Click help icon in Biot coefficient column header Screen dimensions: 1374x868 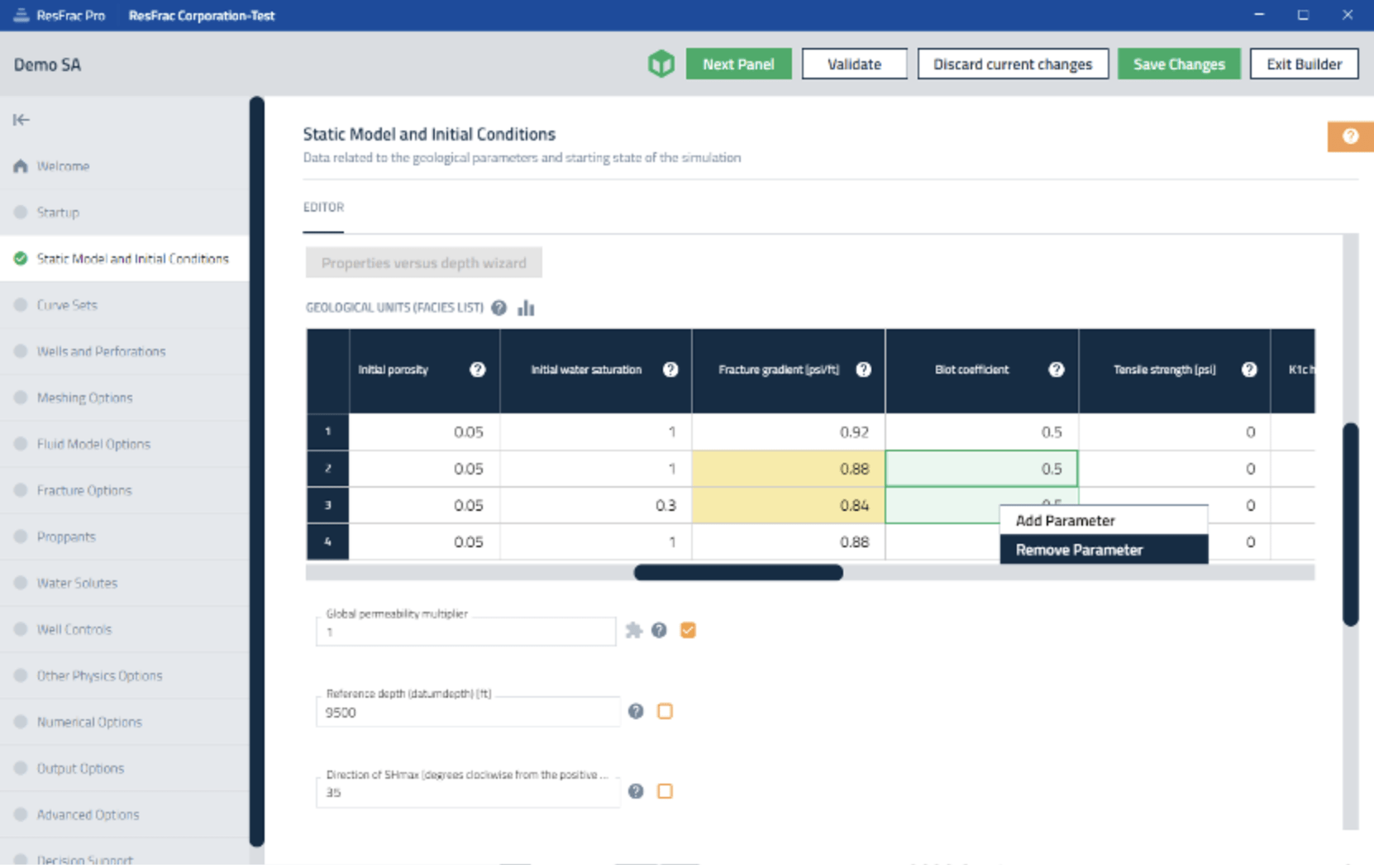tap(1056, 370)
